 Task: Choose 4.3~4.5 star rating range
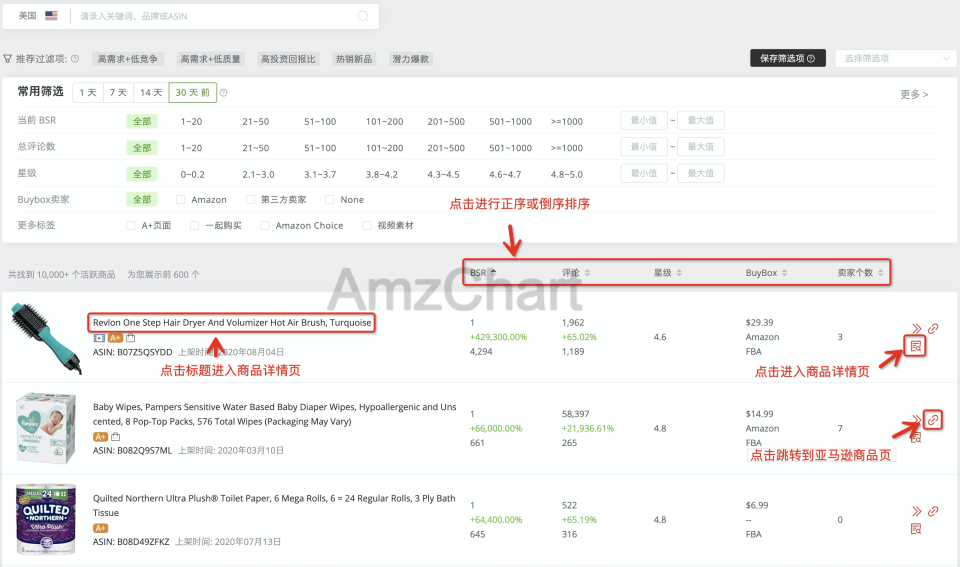[x=443, y=174]
